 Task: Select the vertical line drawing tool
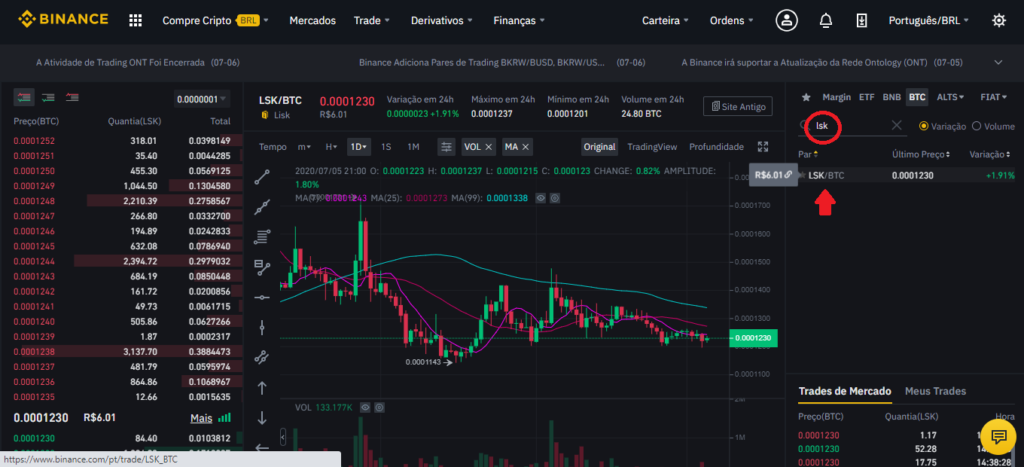pyautogui.click(x=262, y=327)
